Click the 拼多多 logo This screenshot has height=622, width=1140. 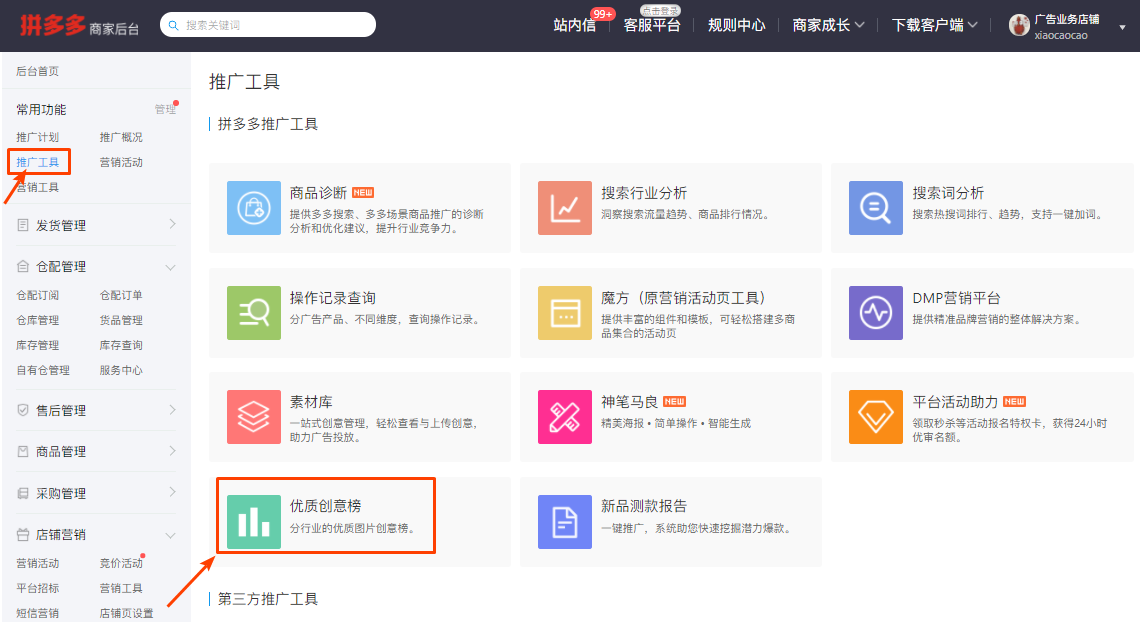(x=52, y=25)
